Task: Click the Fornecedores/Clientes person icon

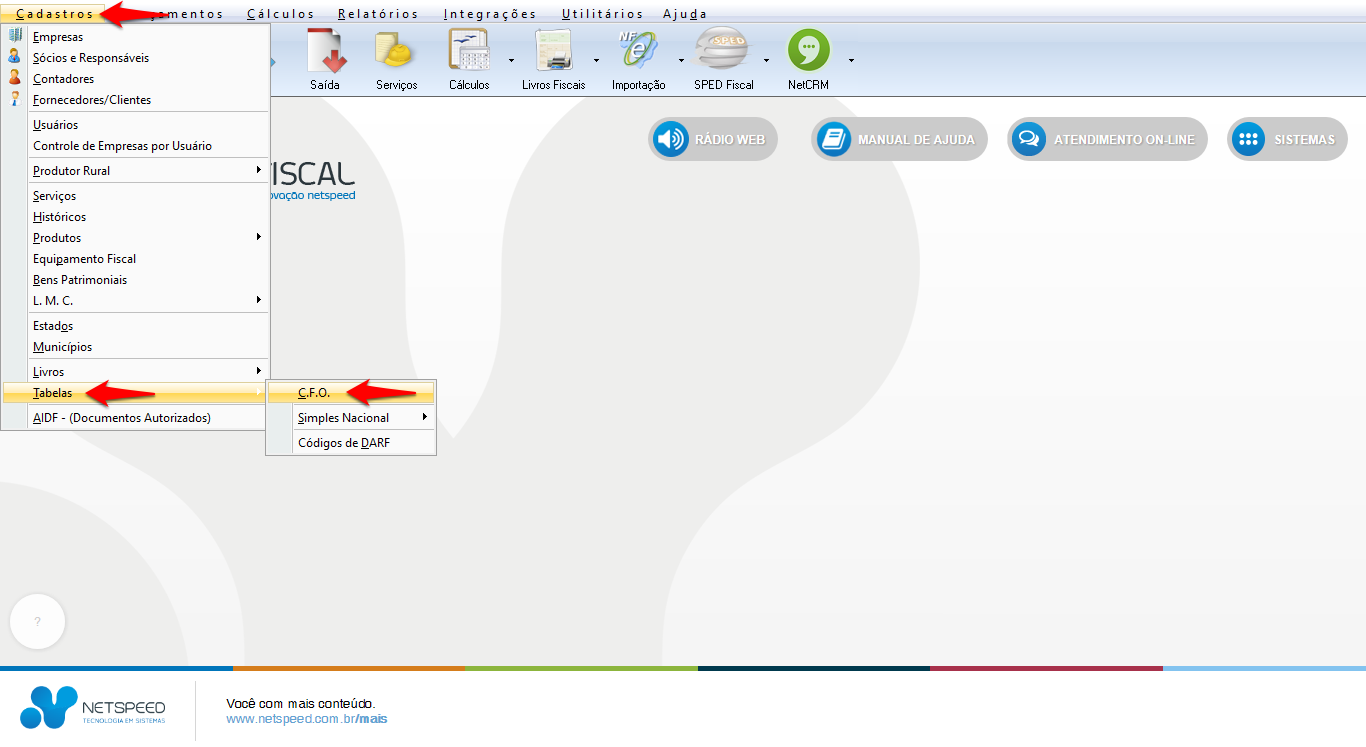Action: (x=15, y=99)
